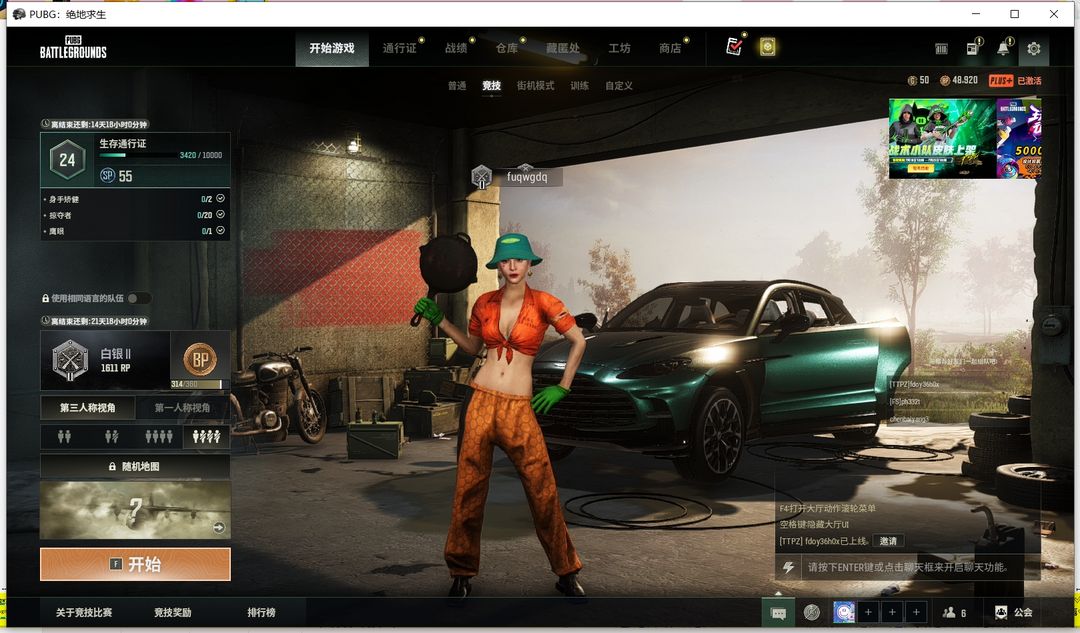Click the glowing gold card icon in top bar
This screenshot has height=633, width=1080.
(767, 47)
